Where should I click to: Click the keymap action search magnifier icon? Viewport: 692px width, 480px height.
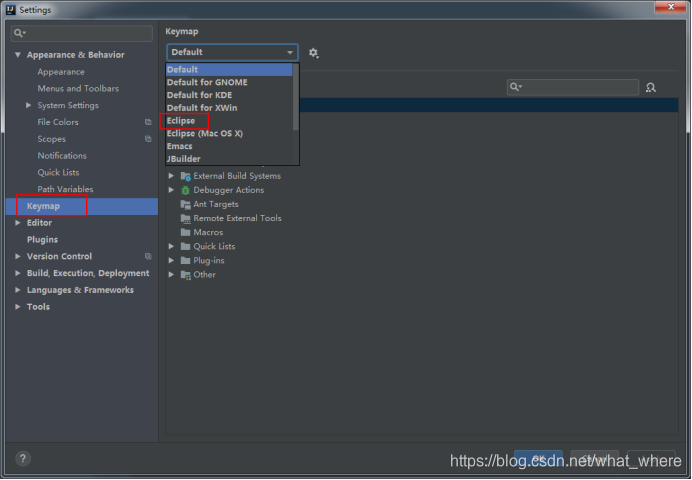pos(515,87)
